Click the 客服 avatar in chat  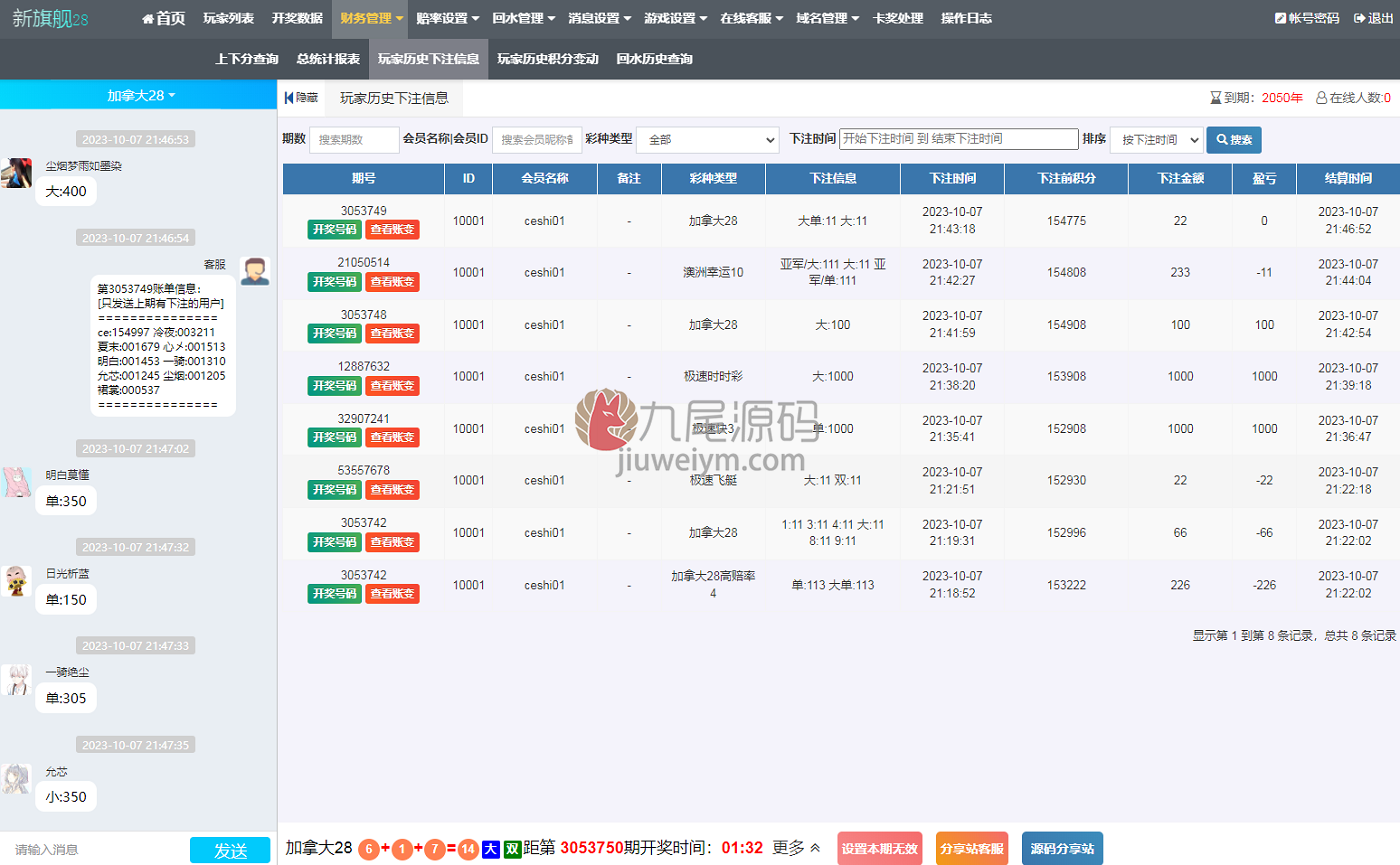(x=255, y=271)
